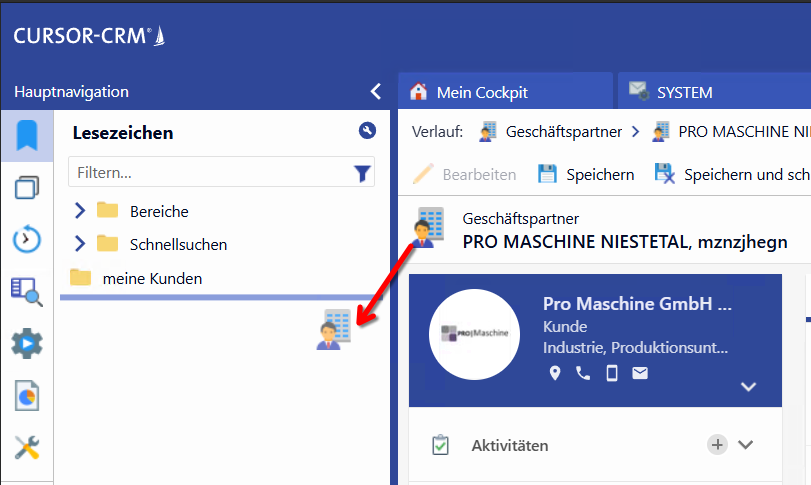Open the history clock sidebar icon
Image resolution: width=811 pixels, height=485 pixels.
click(26, 240)
